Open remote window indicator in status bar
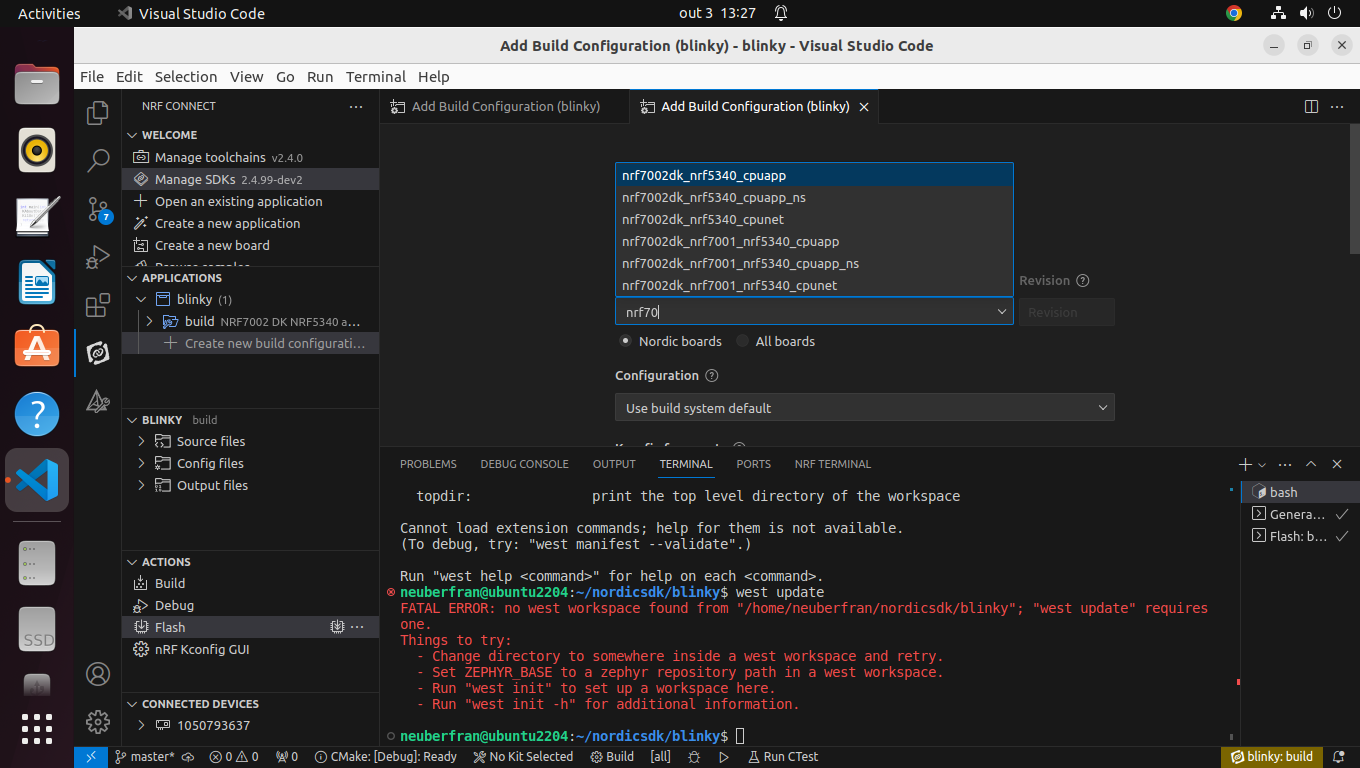The width and height of the screenshot is (1360, 768). 90,757
